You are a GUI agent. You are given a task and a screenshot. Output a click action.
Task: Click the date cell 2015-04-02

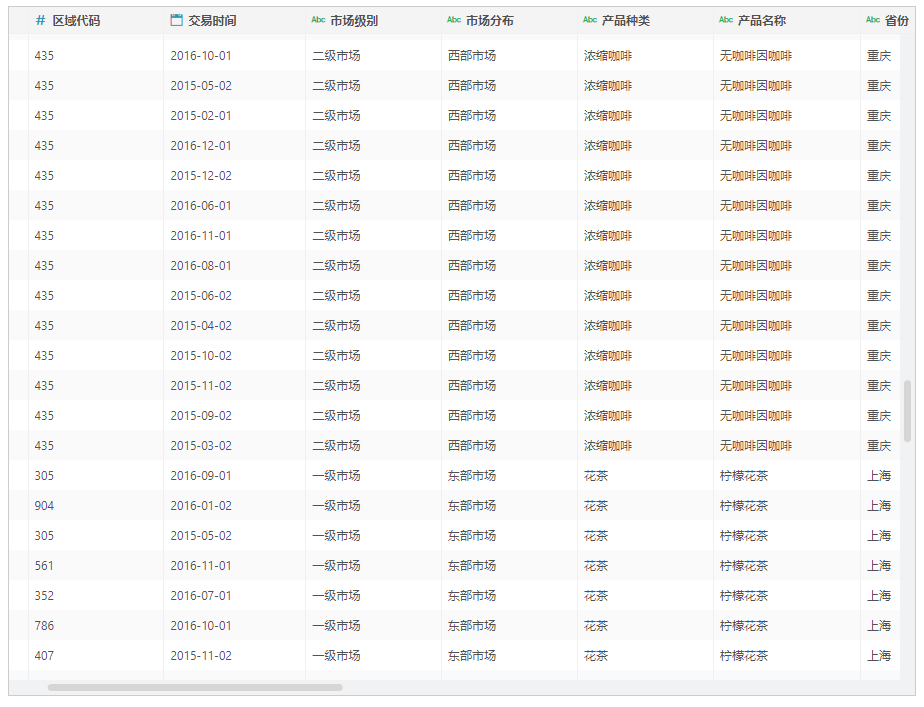pyautogui.click(x=201, y=326)
